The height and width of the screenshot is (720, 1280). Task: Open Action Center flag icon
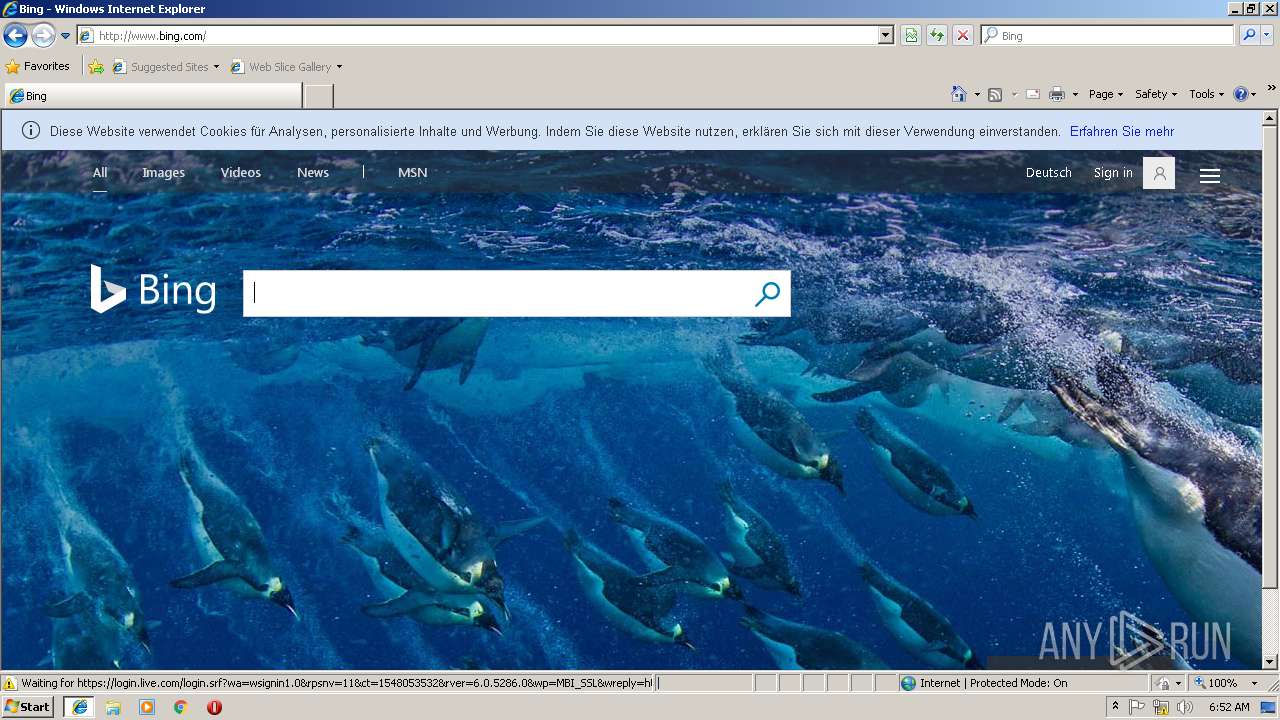coord(1137,707)
